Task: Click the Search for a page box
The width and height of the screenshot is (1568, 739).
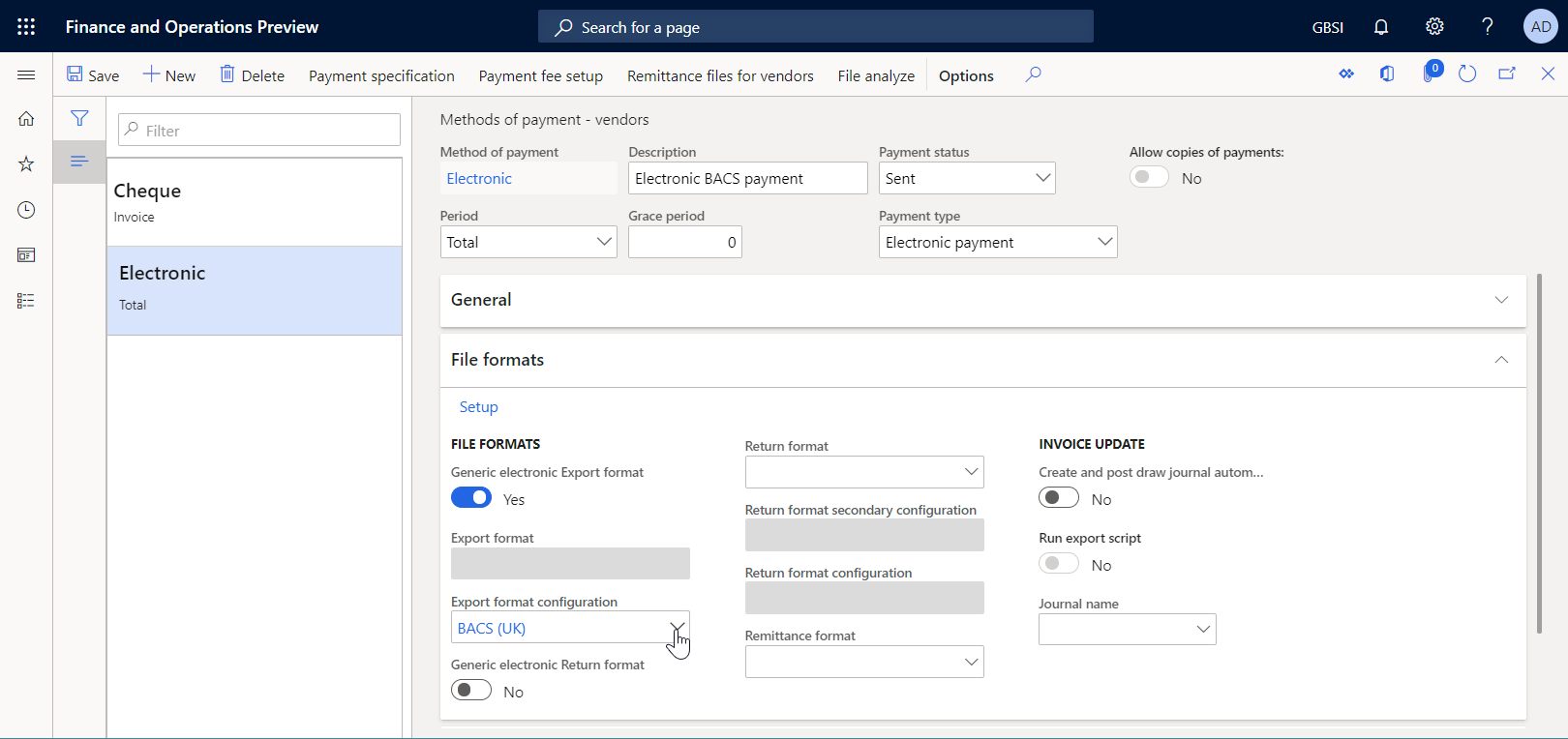Action: 816,27
